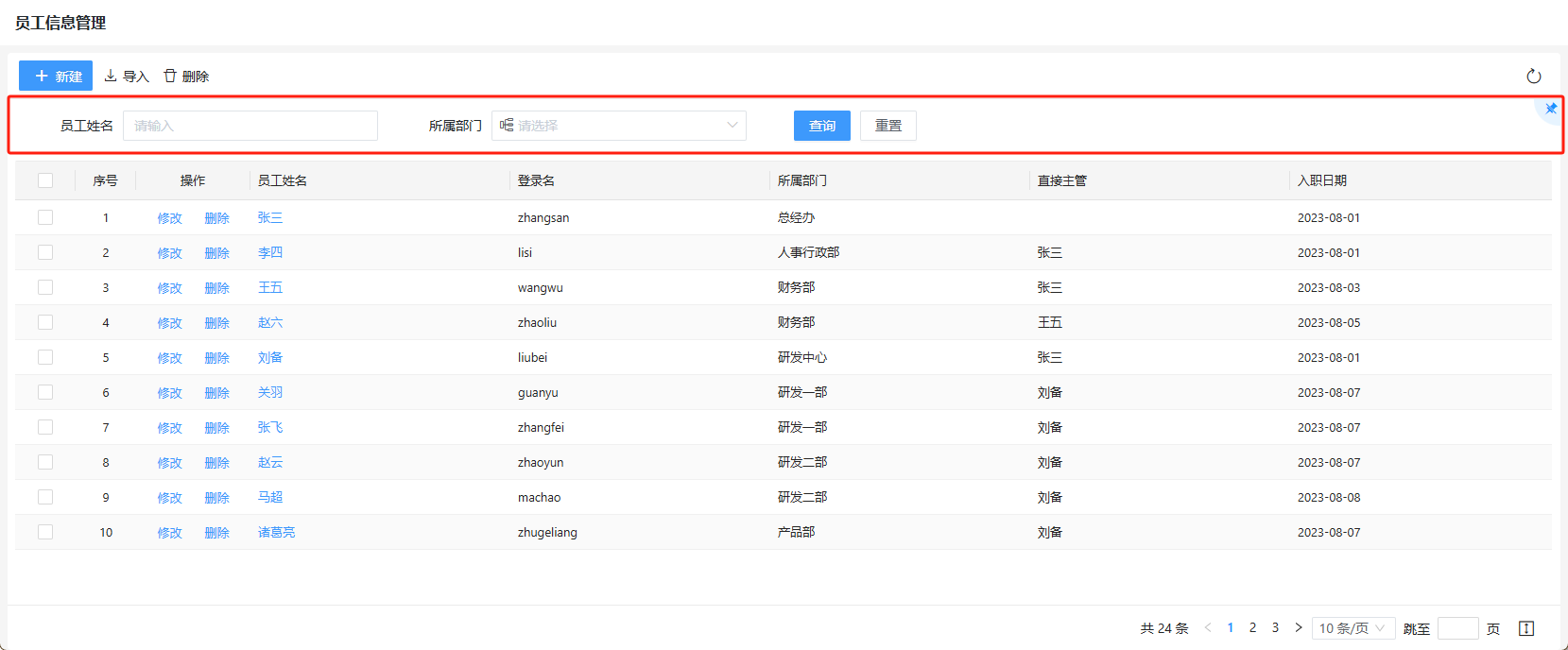Toggle the select-all checkbox in table header
Image resolution: width=1568 pixels, height=650 pixels.
(x=45, y=180)
